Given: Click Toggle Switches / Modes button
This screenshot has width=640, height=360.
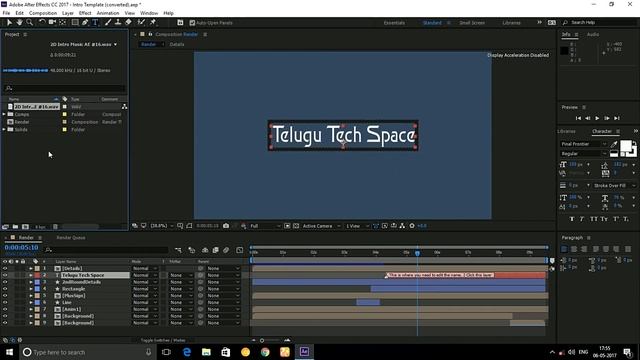Looking at the screenshot, I should tap(163, 340).
